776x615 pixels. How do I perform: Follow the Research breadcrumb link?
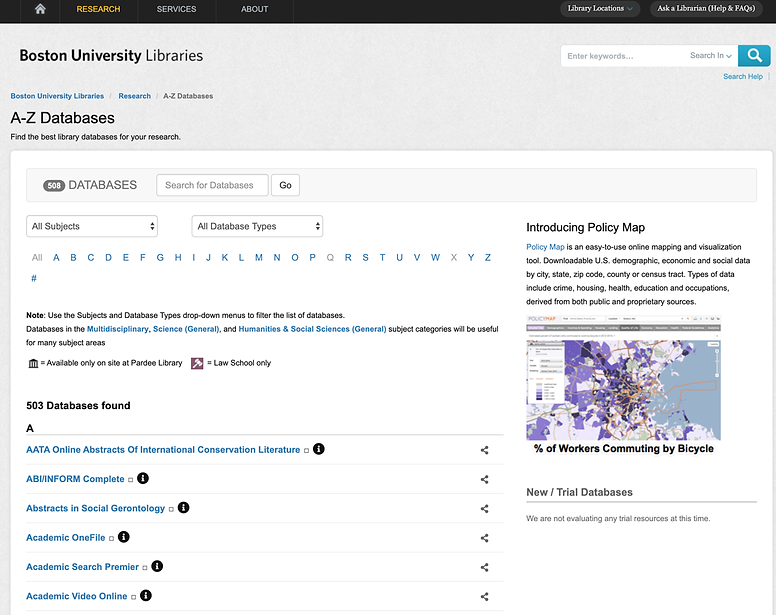coord(135,96)
